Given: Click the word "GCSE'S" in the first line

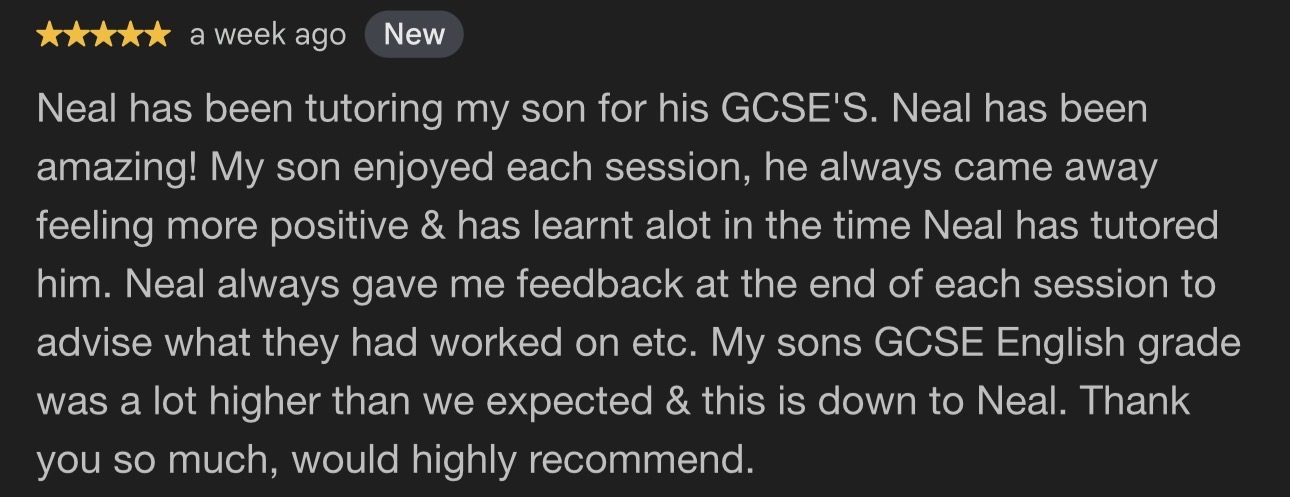Looking at the screenshot, I should coord(800,110).
